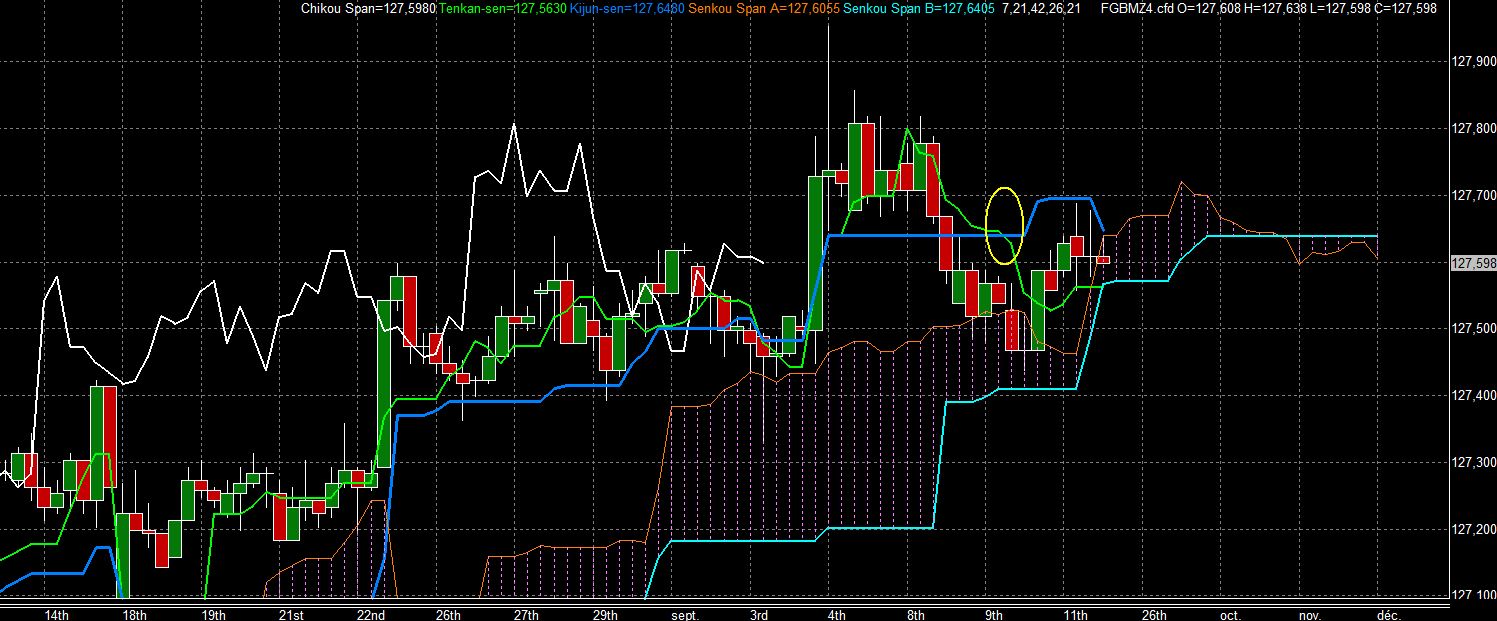The image size is (1497, 621).
Task: Select the green Tenkan-sen legend label
Action: tap(502, 8)
